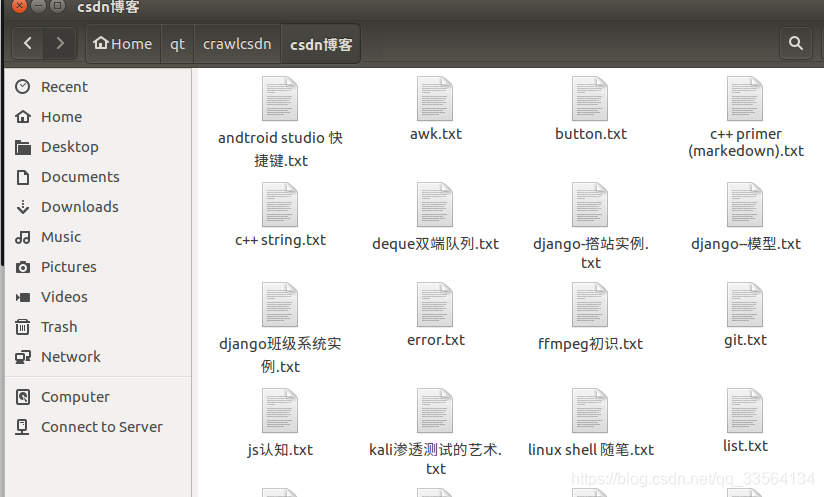The height and width of the screenshot is (497, 824).
Task: Select the list.txt file icon
Action: pos(745,411)
